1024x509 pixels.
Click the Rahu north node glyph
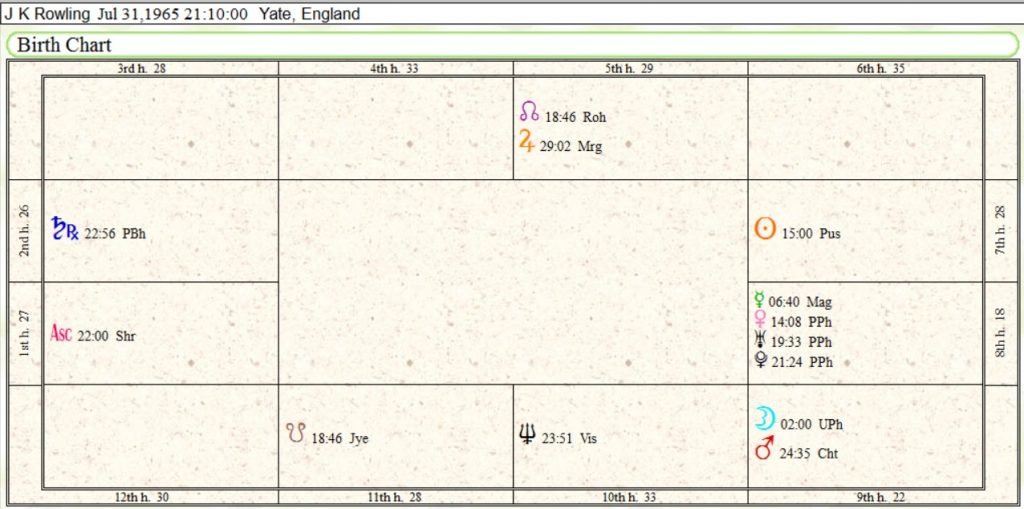(x=529, y=112)
